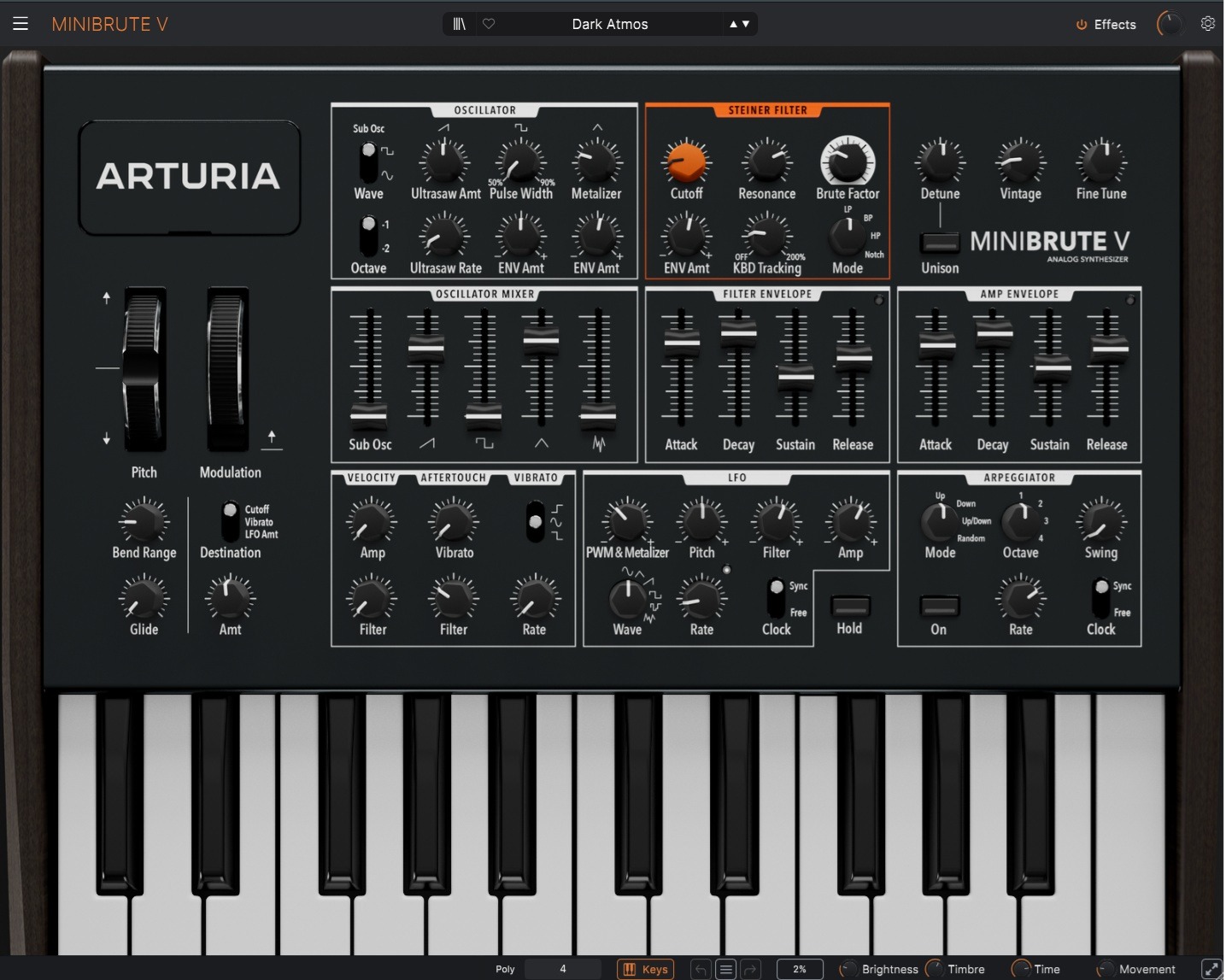1226x980 pixels.
Task: Click the orange Cutoff knob
Action: (686, 161)
